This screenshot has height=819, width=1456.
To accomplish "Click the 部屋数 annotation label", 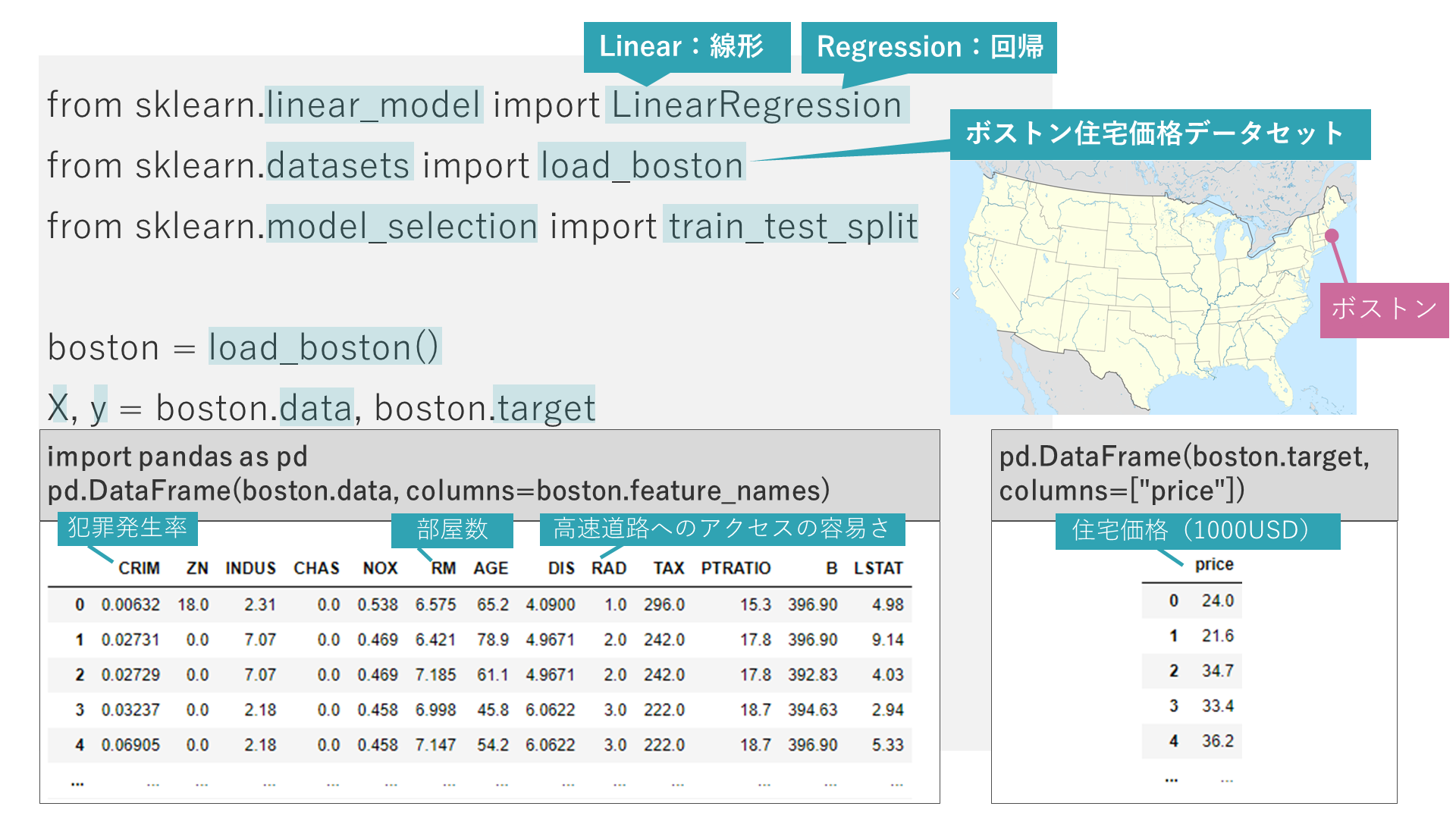I will (452, 529).
